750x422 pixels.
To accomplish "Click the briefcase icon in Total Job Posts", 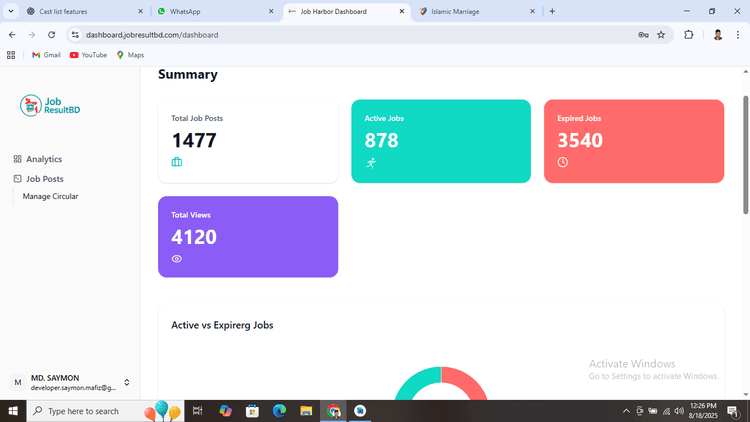I will [177, 162].
